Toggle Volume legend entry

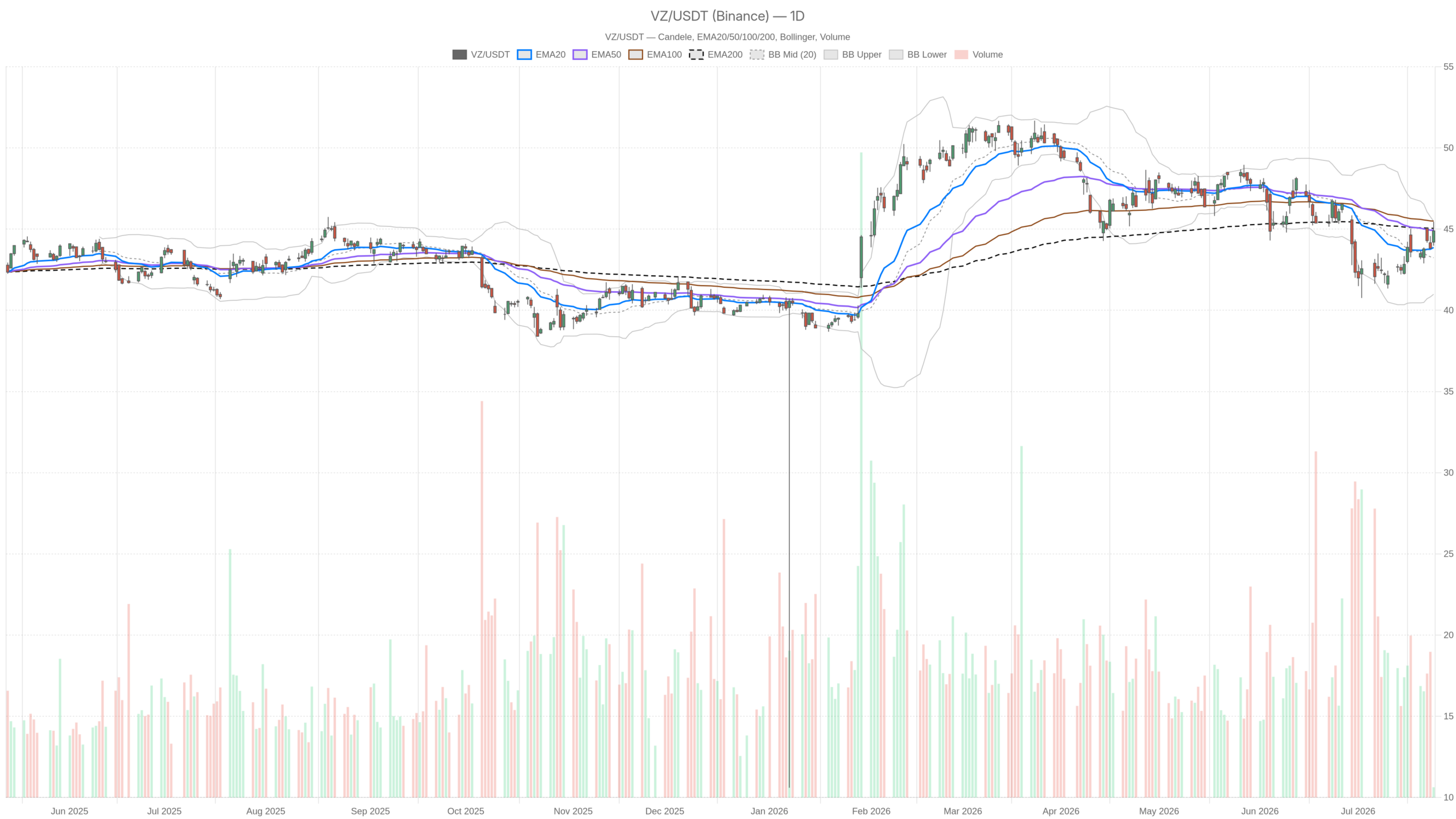coord(978,55)
